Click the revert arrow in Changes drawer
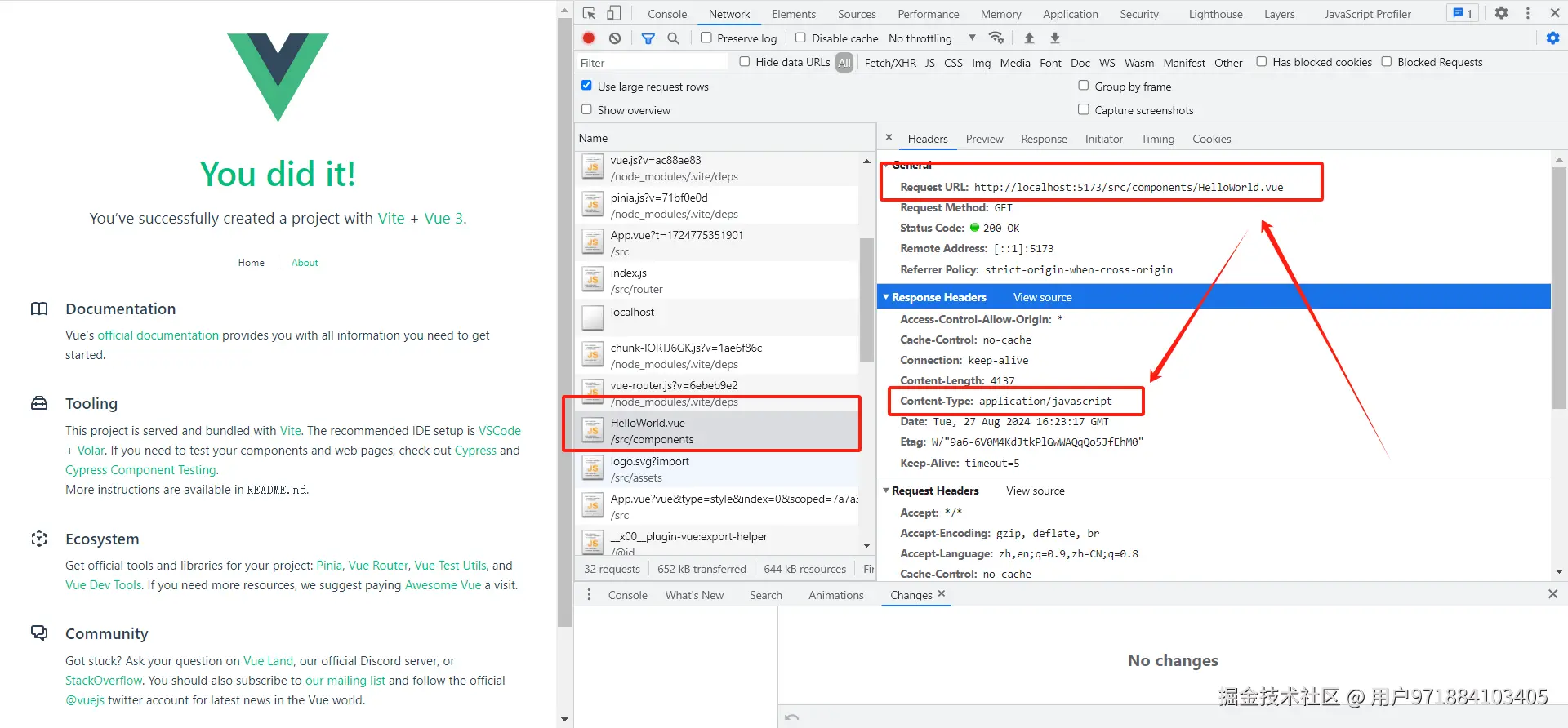This screenshot has height=728, width=1568. [x=791, y=717]
